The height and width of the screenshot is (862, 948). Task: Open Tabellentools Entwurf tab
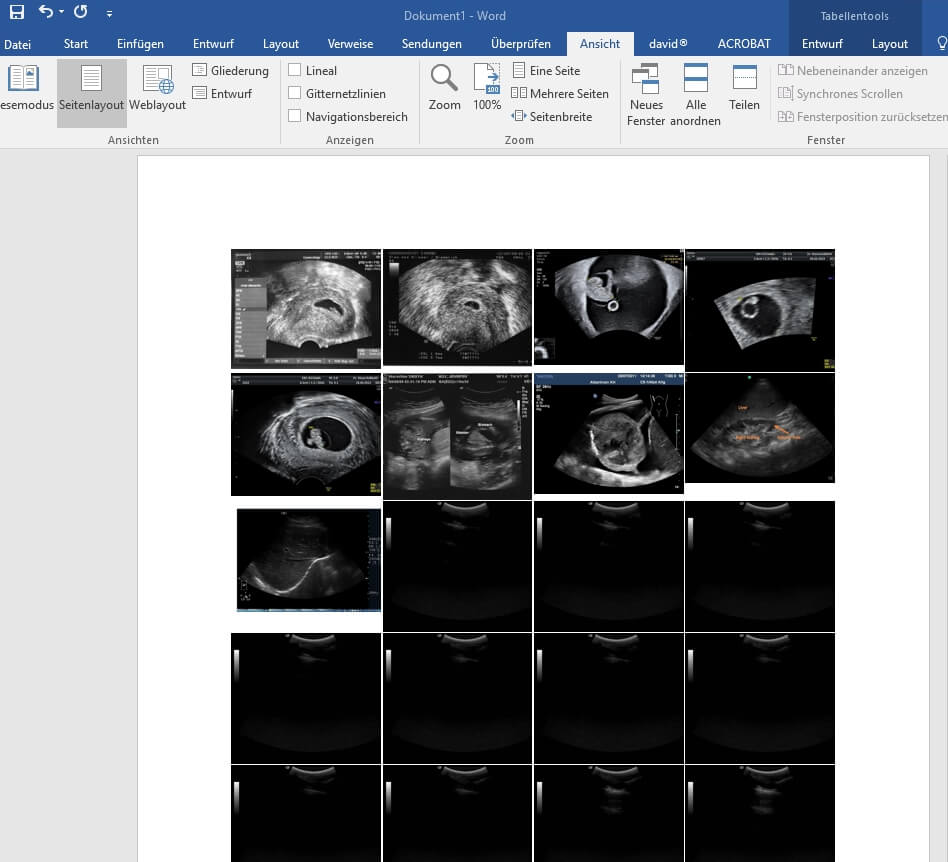click(822, 44)
